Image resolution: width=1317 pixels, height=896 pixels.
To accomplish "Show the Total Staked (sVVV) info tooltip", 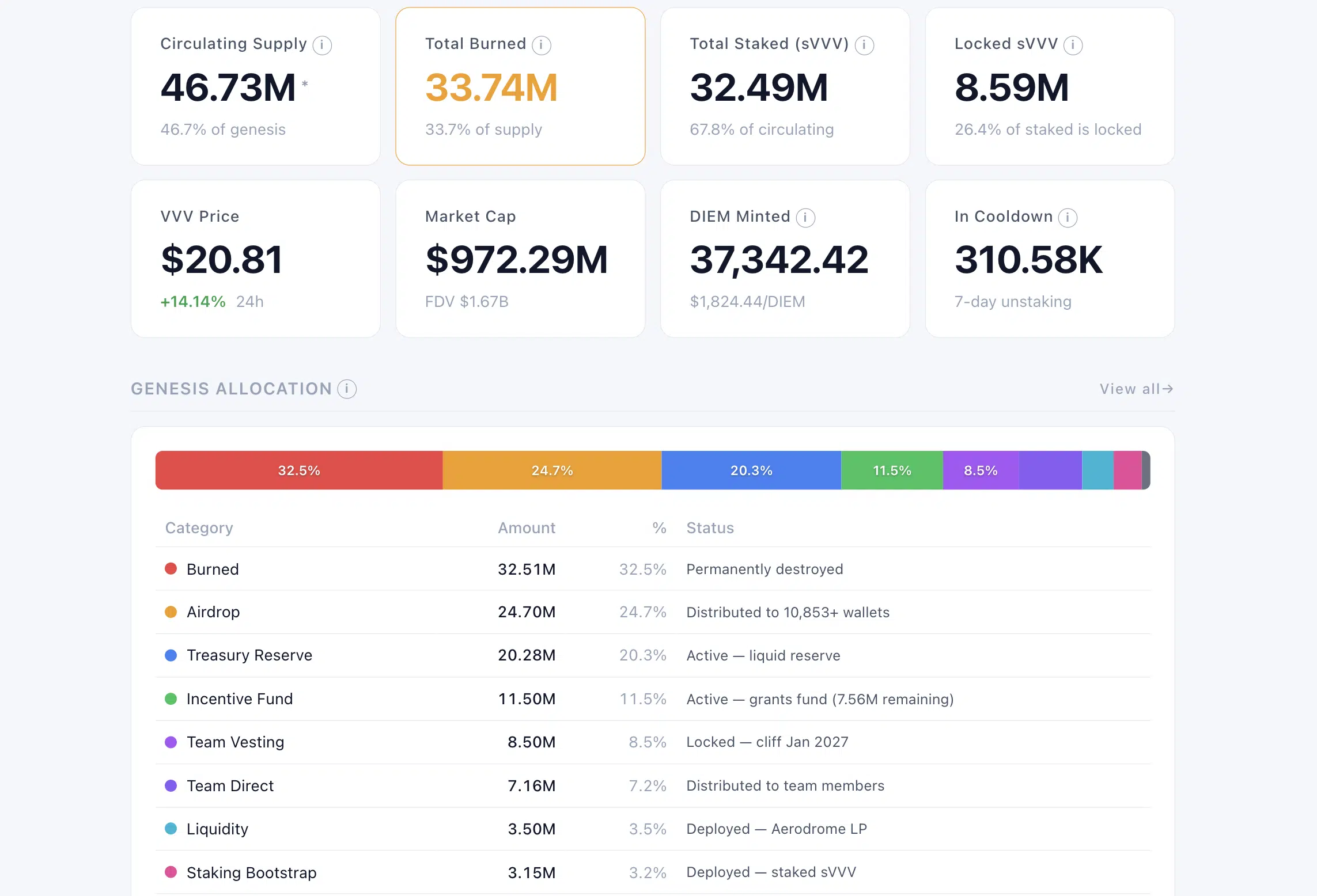I will coord(864,45).
